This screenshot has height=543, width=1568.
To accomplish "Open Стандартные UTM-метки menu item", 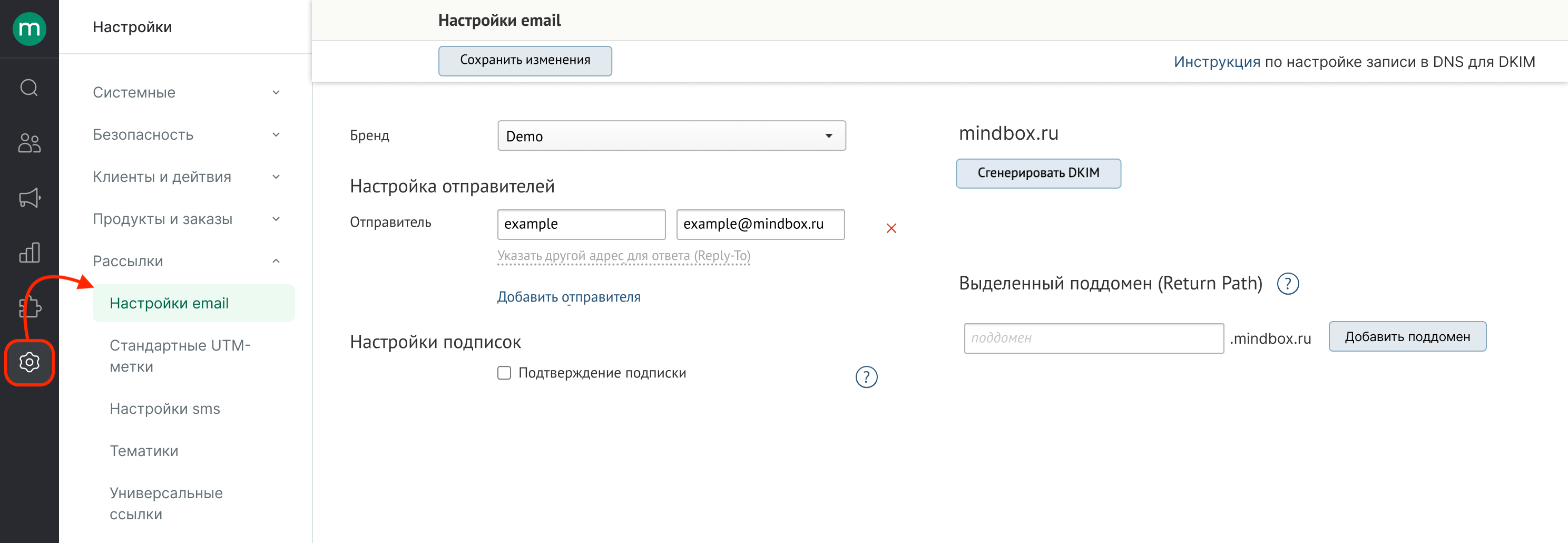I will (180, 356).
